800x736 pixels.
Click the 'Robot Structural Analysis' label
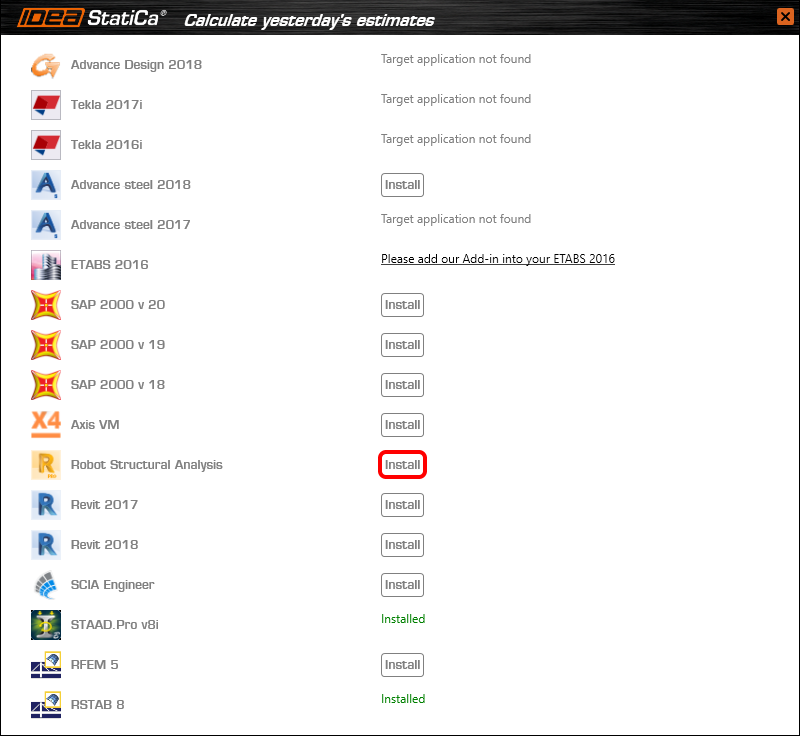point(146,465)
